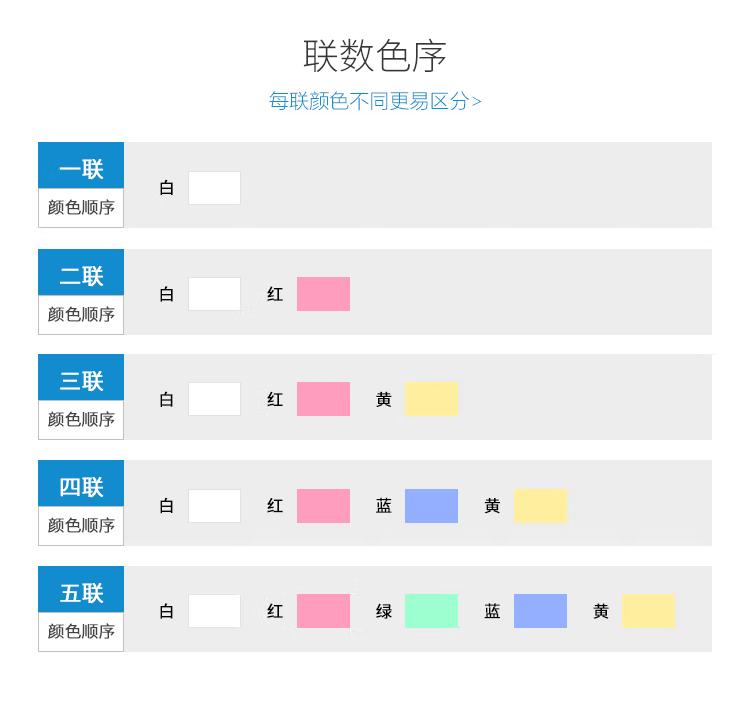
Task: Click the white swatch in 一联 row
Action: pyautogui.click(x=214, y=188)
